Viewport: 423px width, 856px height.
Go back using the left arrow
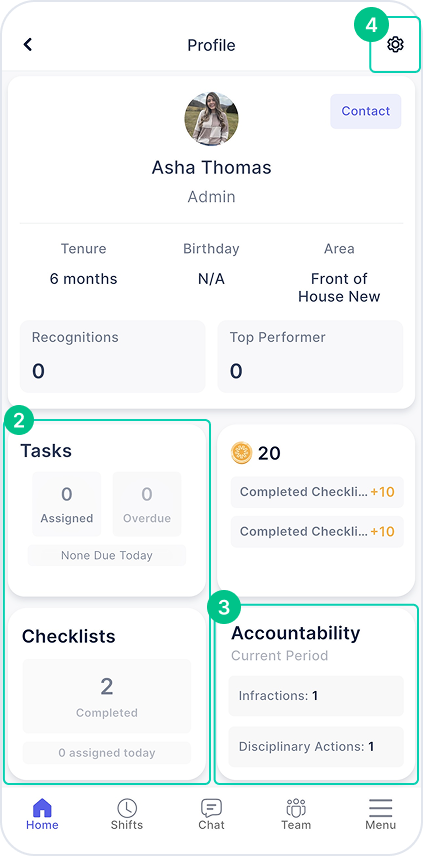28,44
